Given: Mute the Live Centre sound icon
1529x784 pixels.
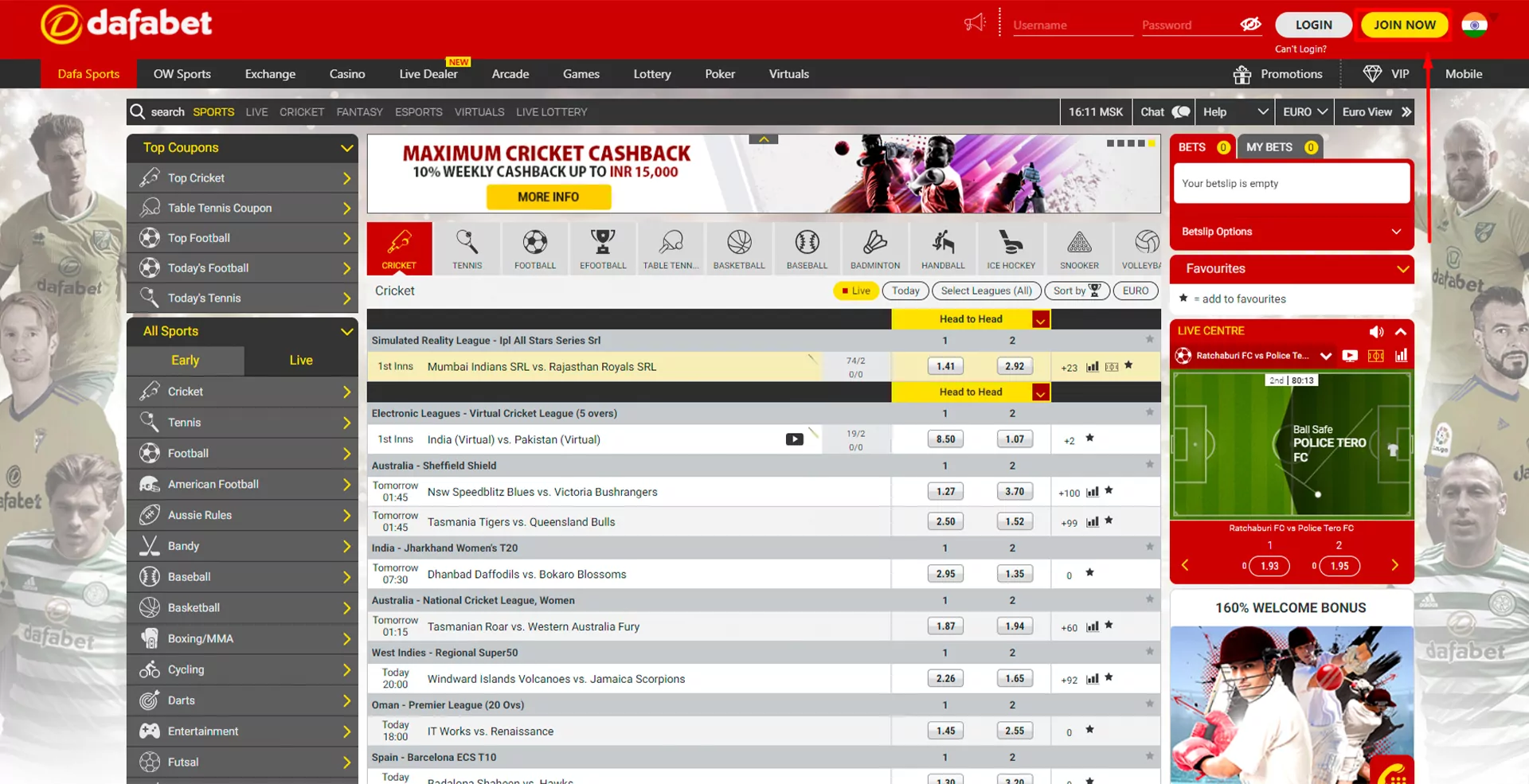Looking at the screenshot, I should pos(1376,331).
